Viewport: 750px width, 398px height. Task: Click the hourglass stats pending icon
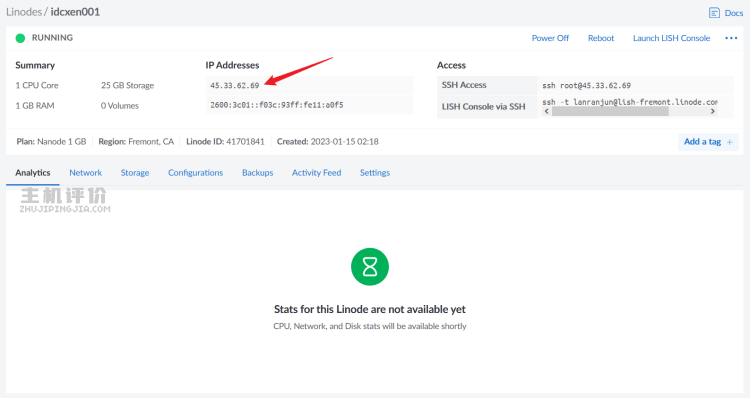point(370,266)
